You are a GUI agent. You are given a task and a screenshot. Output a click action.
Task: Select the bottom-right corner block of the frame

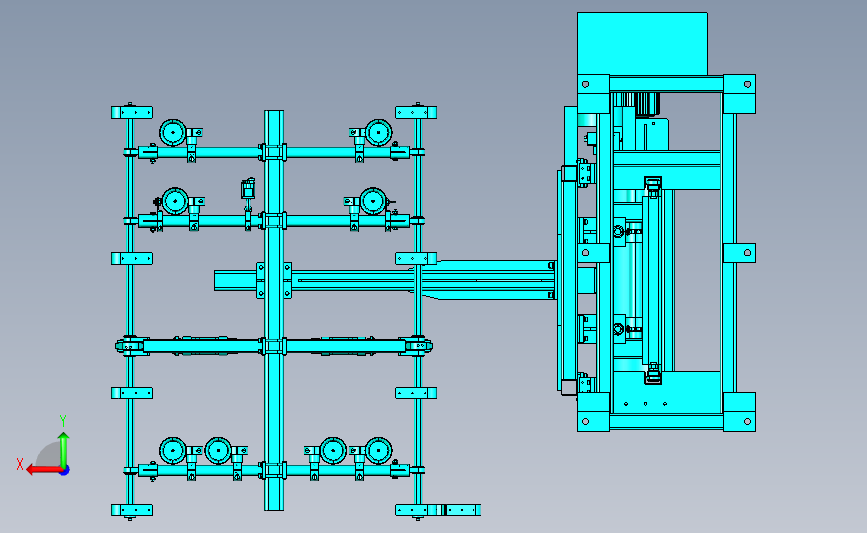(x=739, y=412)
